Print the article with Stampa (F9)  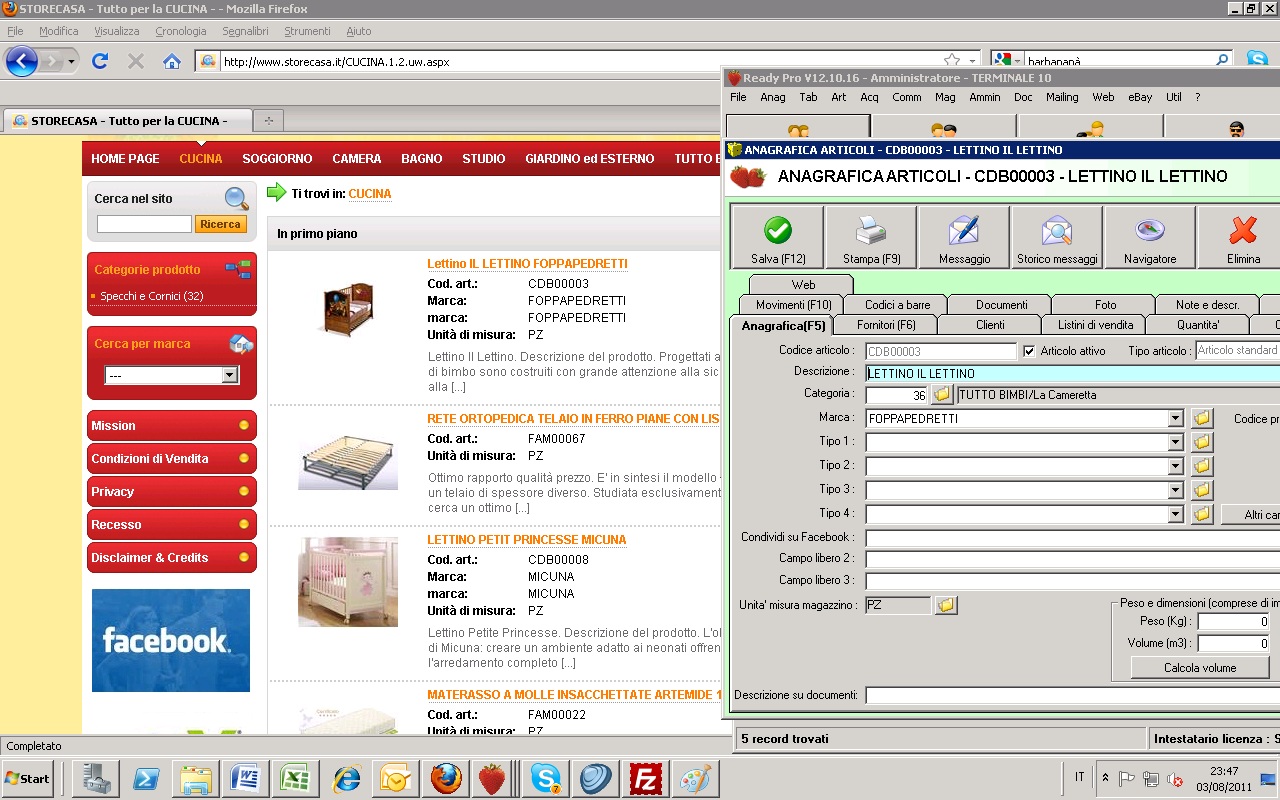pos(871,238)
